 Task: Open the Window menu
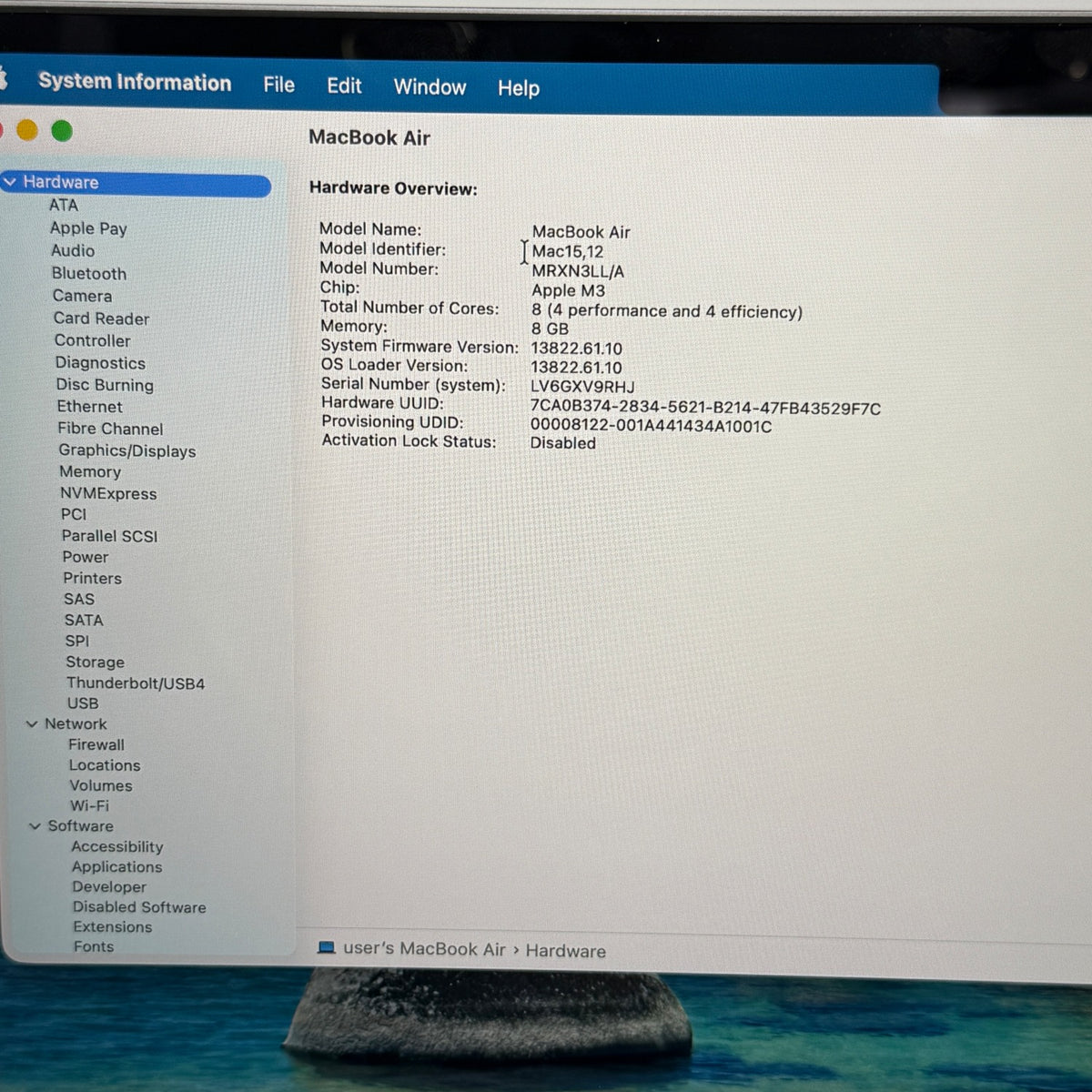coord(430,87)
